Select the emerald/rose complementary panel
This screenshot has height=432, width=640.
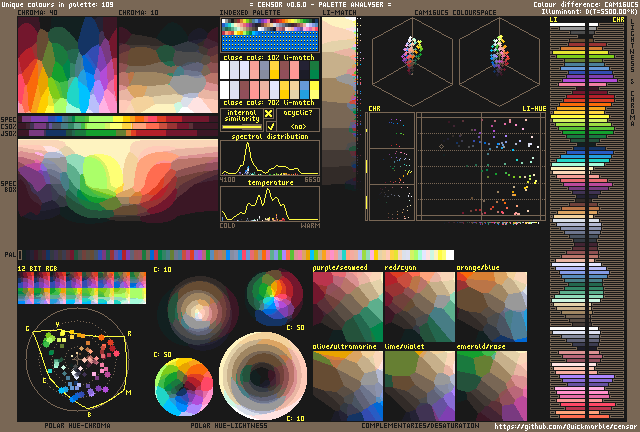click(491, 386)
